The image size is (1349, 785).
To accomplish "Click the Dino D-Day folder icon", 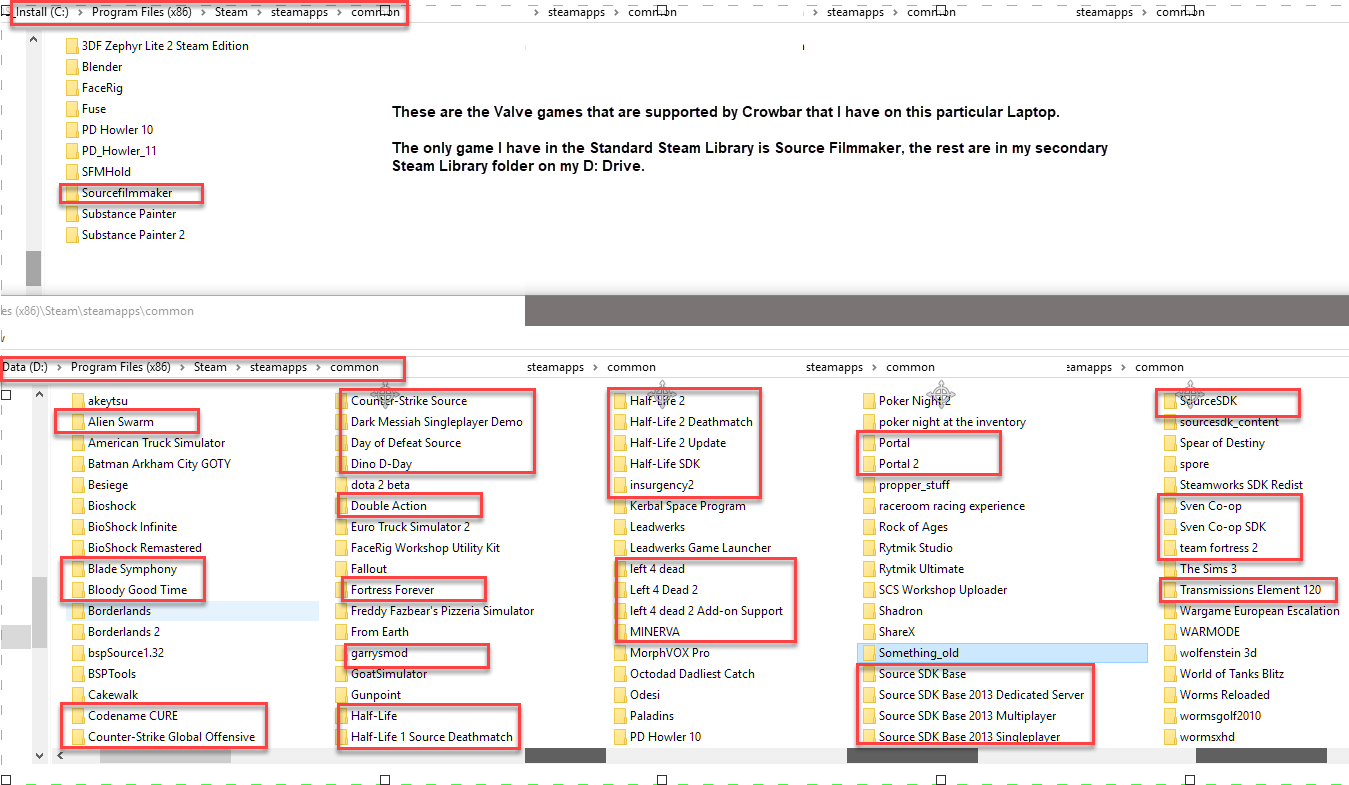I will click(341, 464).
